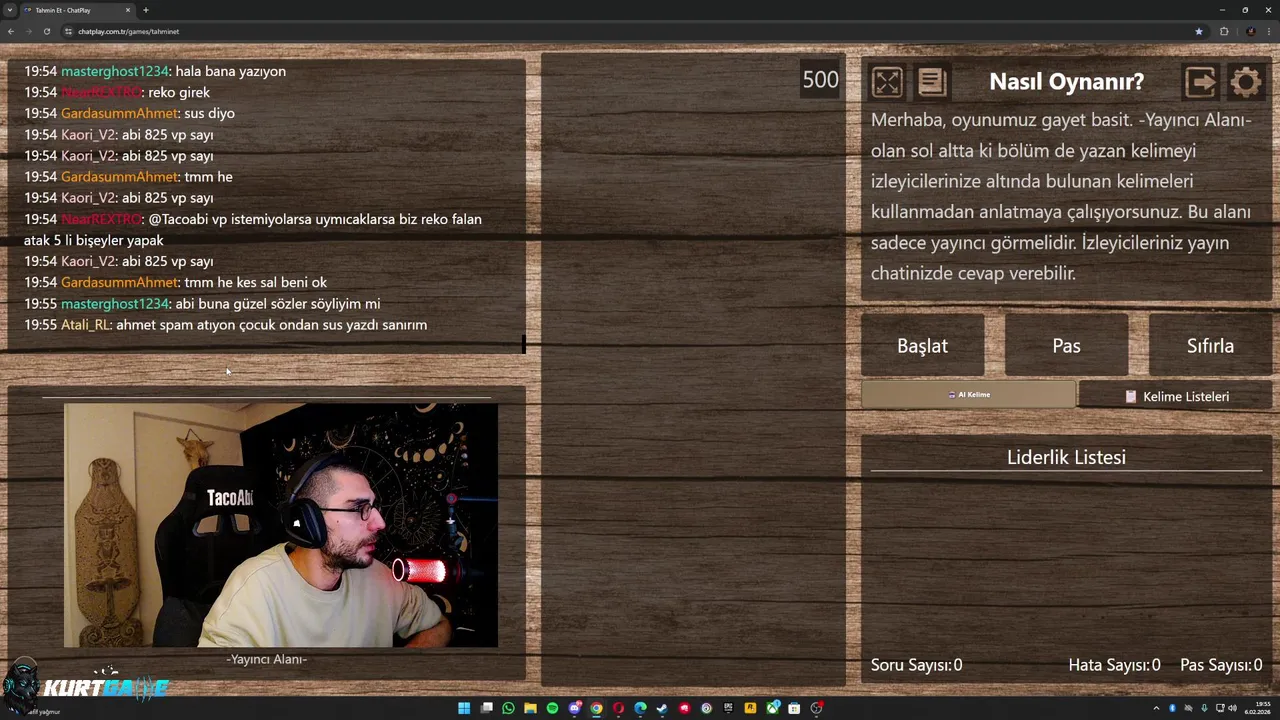The height and width of the screenshot is (720, 1280).
Task: Open the tab search dropdown arrow
Action: (10, 10)
